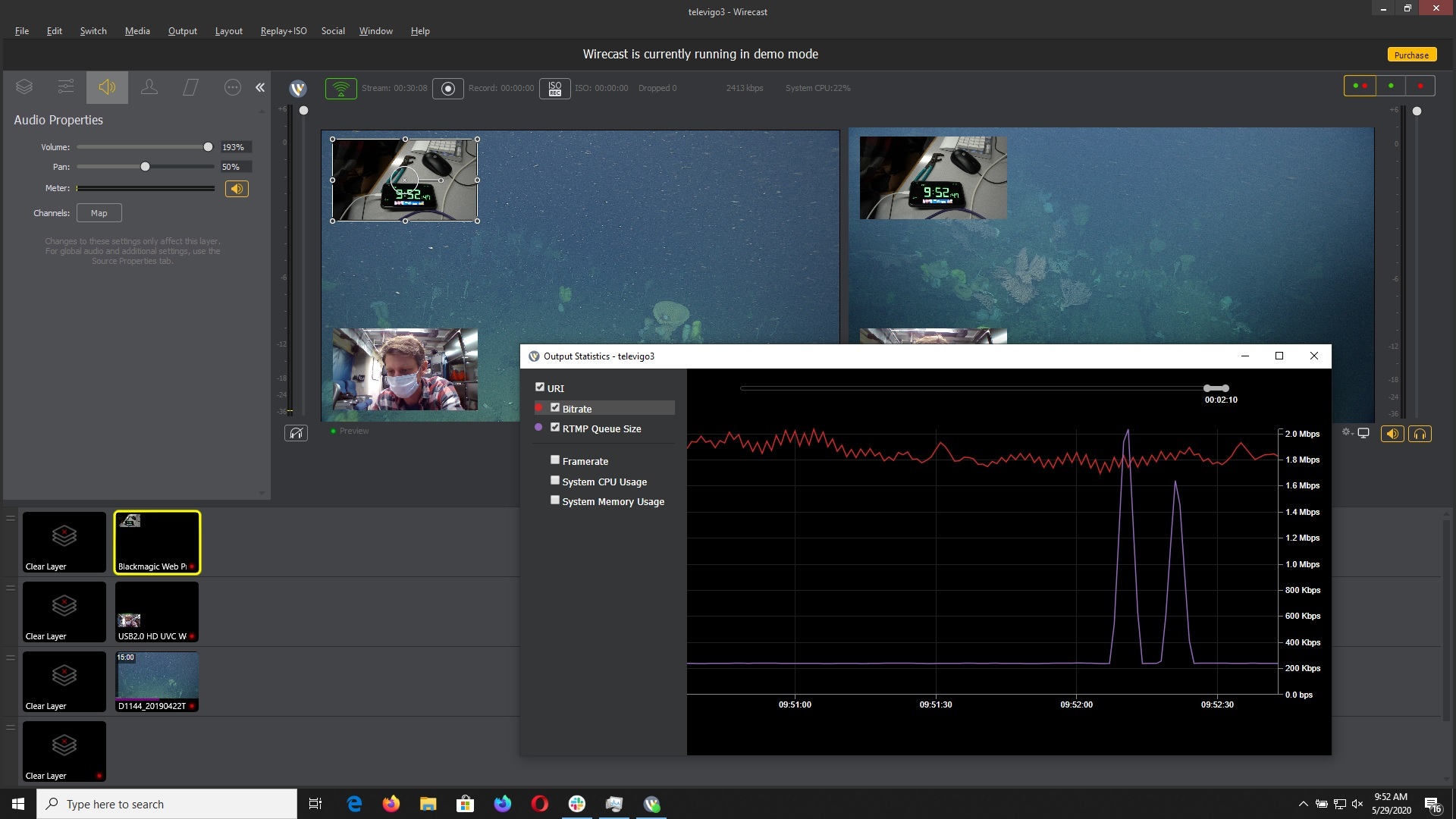Open the Edit menu
This screenshot has height=819, width=1456.
click(55, 31)
